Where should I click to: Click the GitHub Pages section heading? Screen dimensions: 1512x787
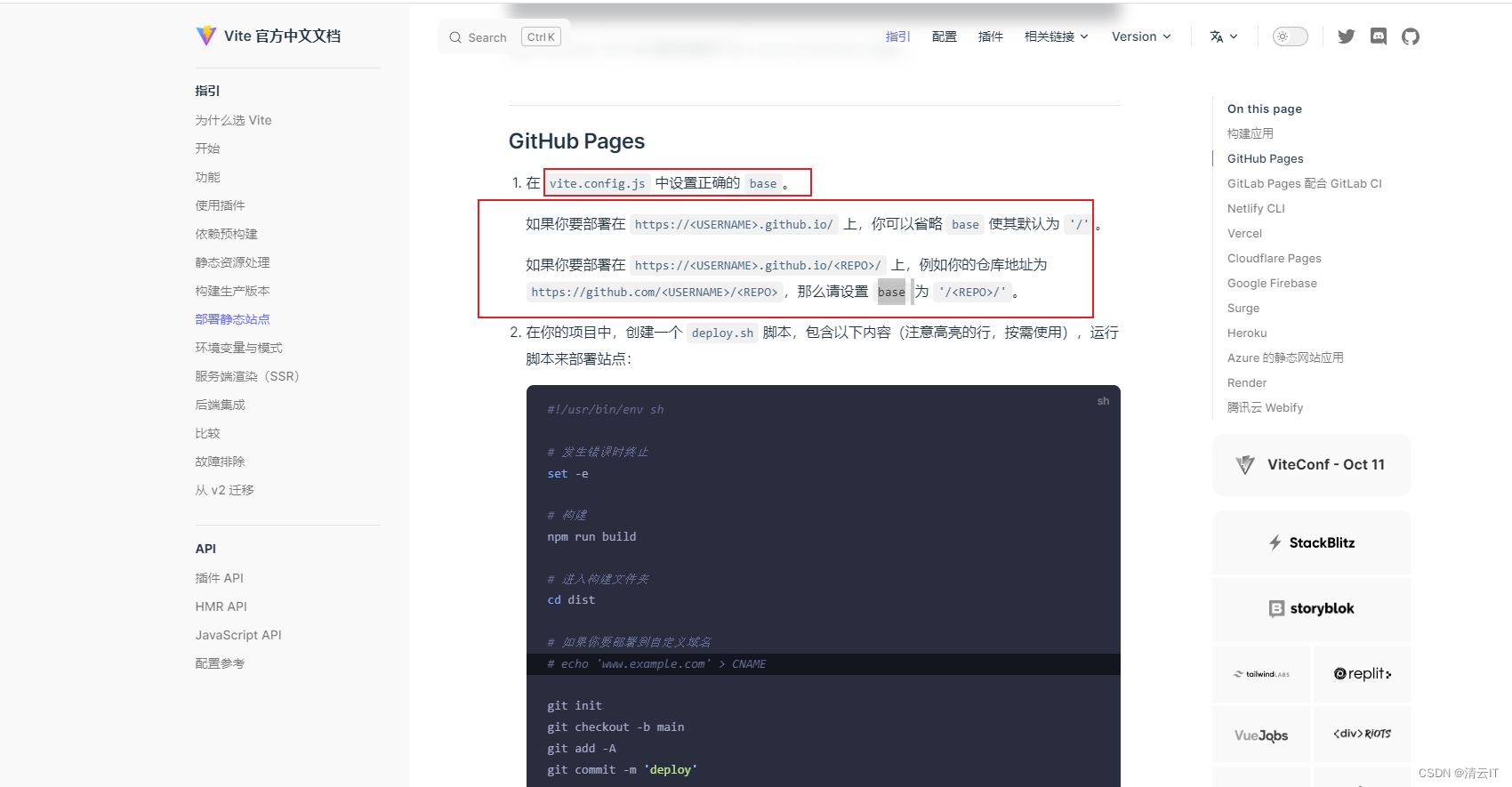coord(576,141)
